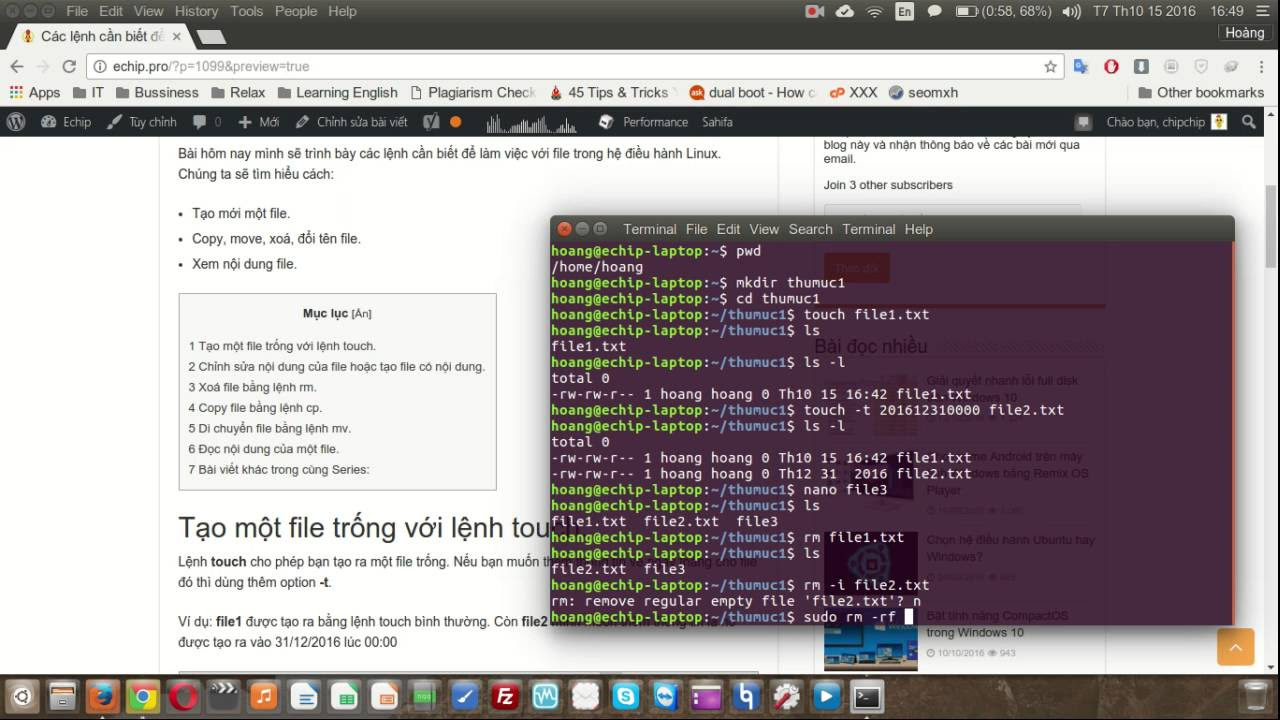The image size is (1280, 720).
Task: Open the Terminal window's Edit menu
Action: 728,229
